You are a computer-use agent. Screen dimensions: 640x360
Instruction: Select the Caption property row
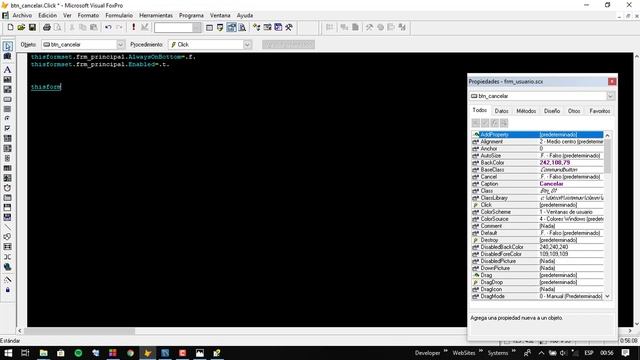coord(538,184)
